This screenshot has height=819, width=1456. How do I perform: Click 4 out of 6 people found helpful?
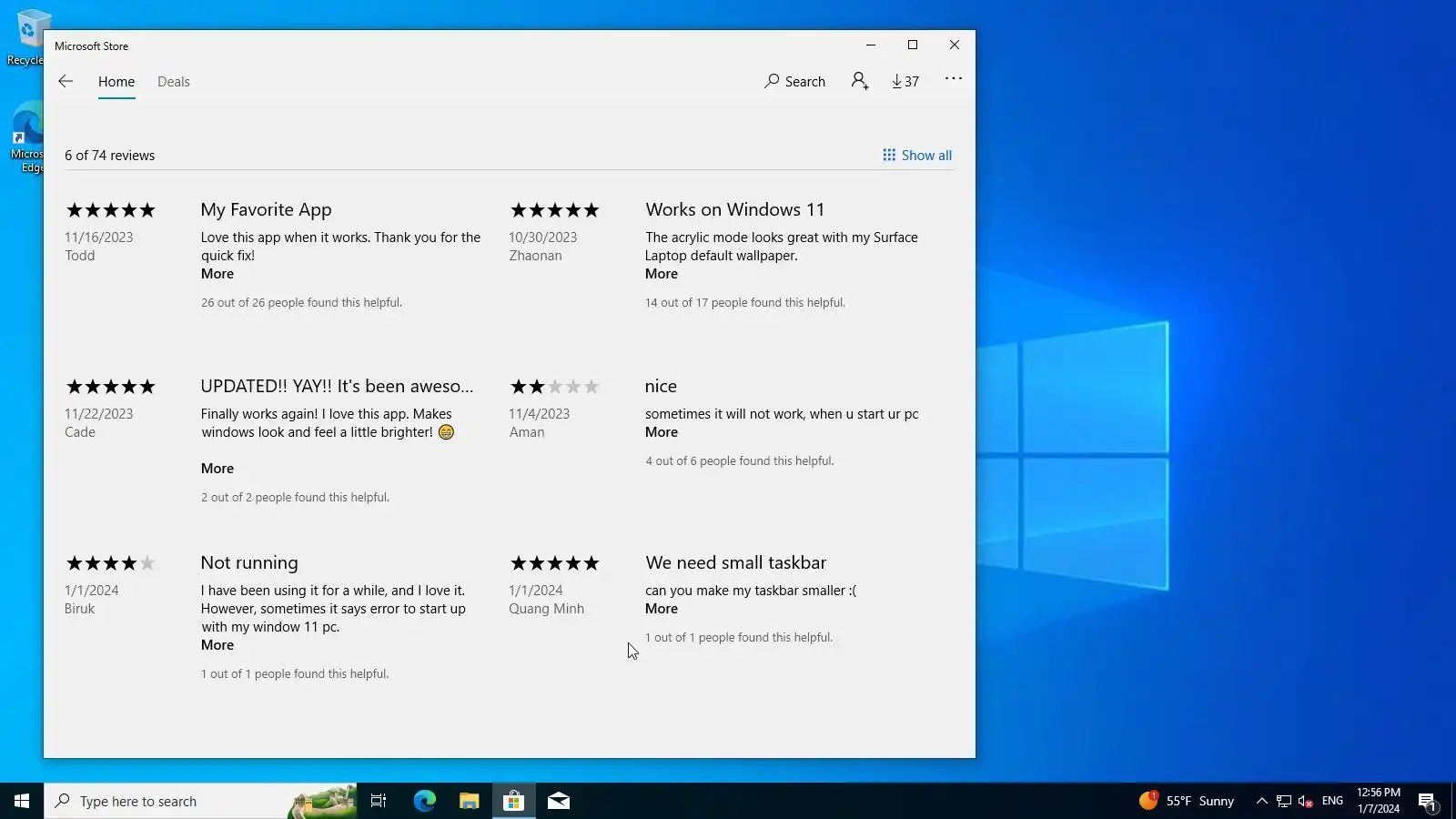740,461
